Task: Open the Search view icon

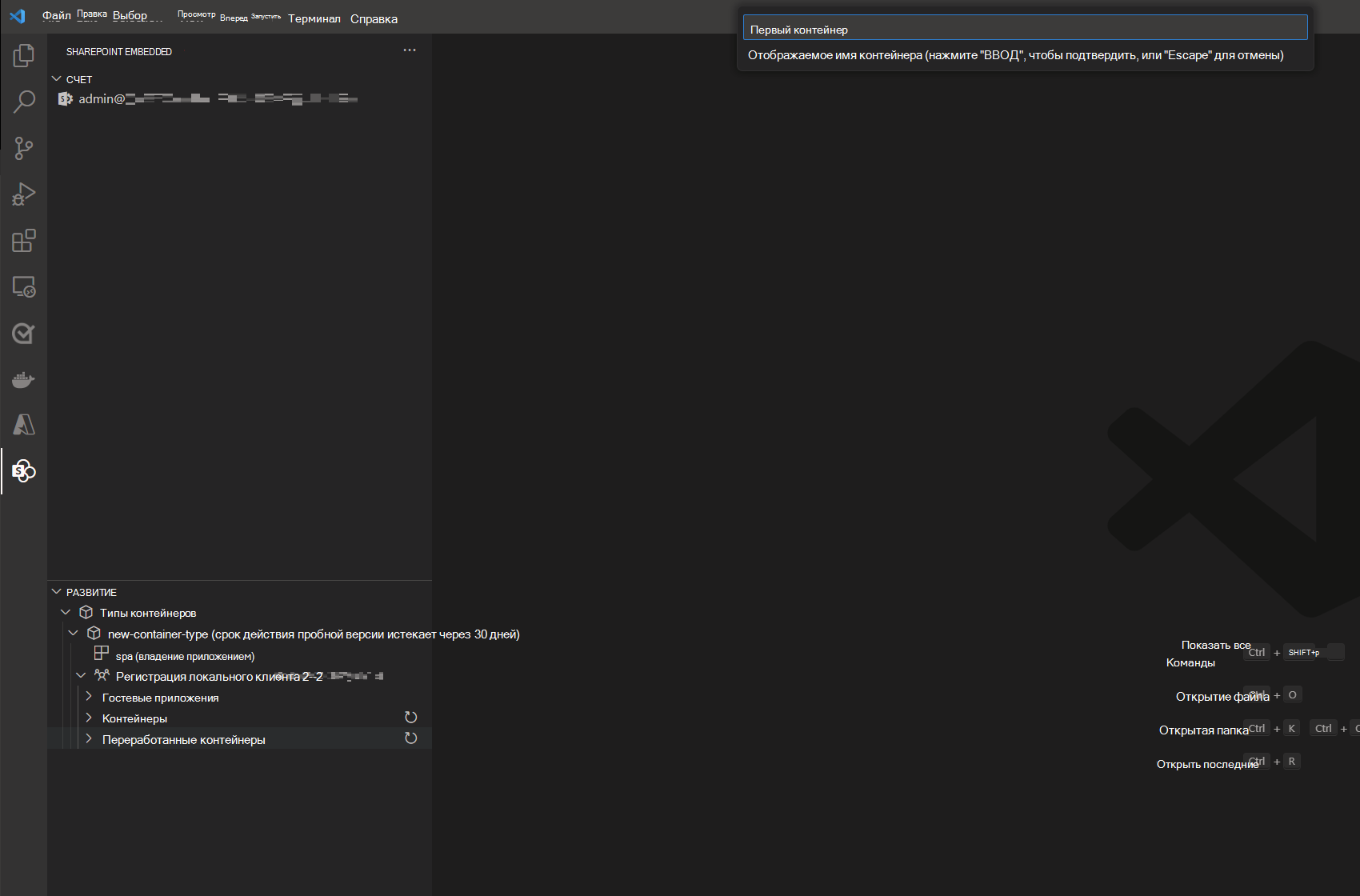Action: click(24, 102)
